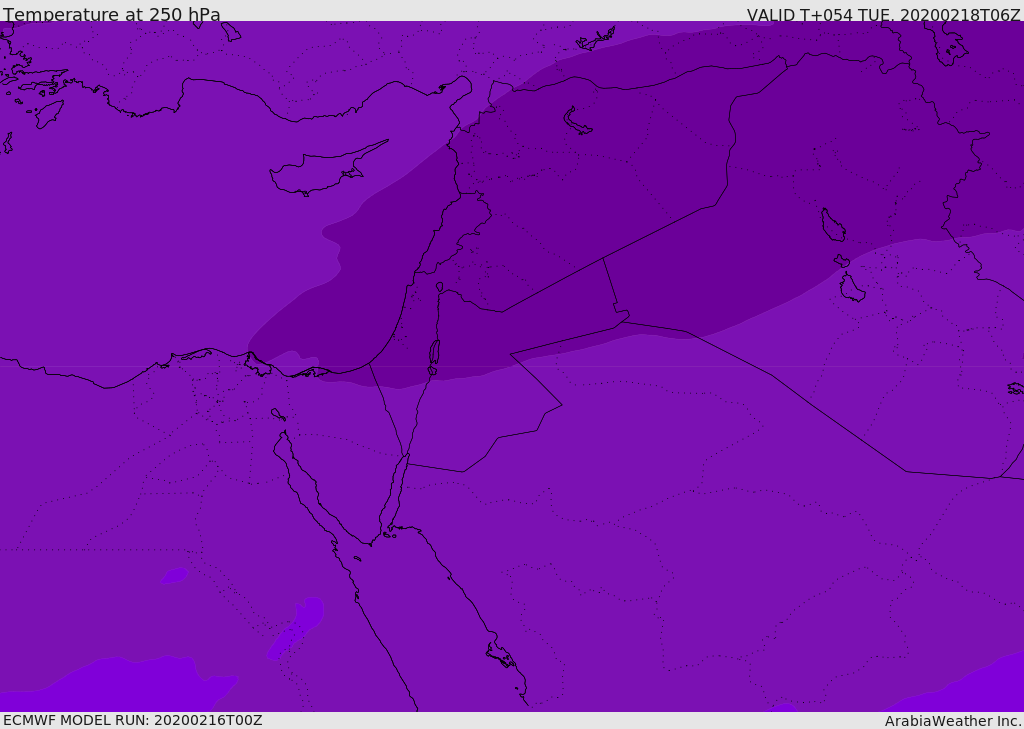Screen dimensions: 1024x729
Task: Click the lake outline in northern Syria
Action: [577, 121]
